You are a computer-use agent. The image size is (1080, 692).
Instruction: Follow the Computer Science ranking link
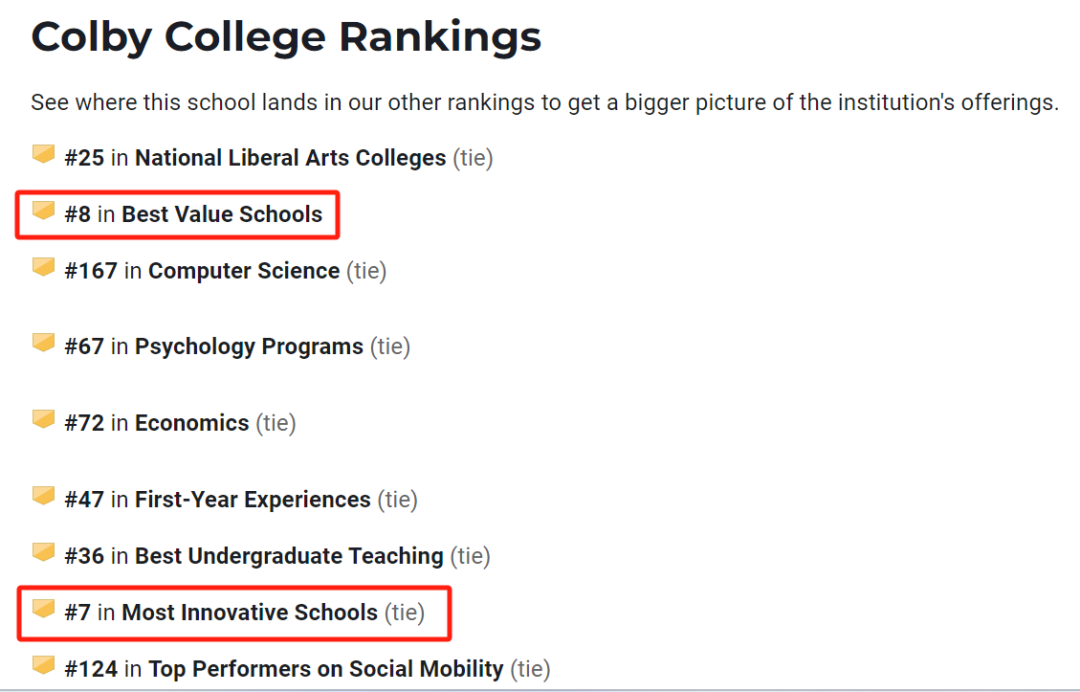click(243, 271)
